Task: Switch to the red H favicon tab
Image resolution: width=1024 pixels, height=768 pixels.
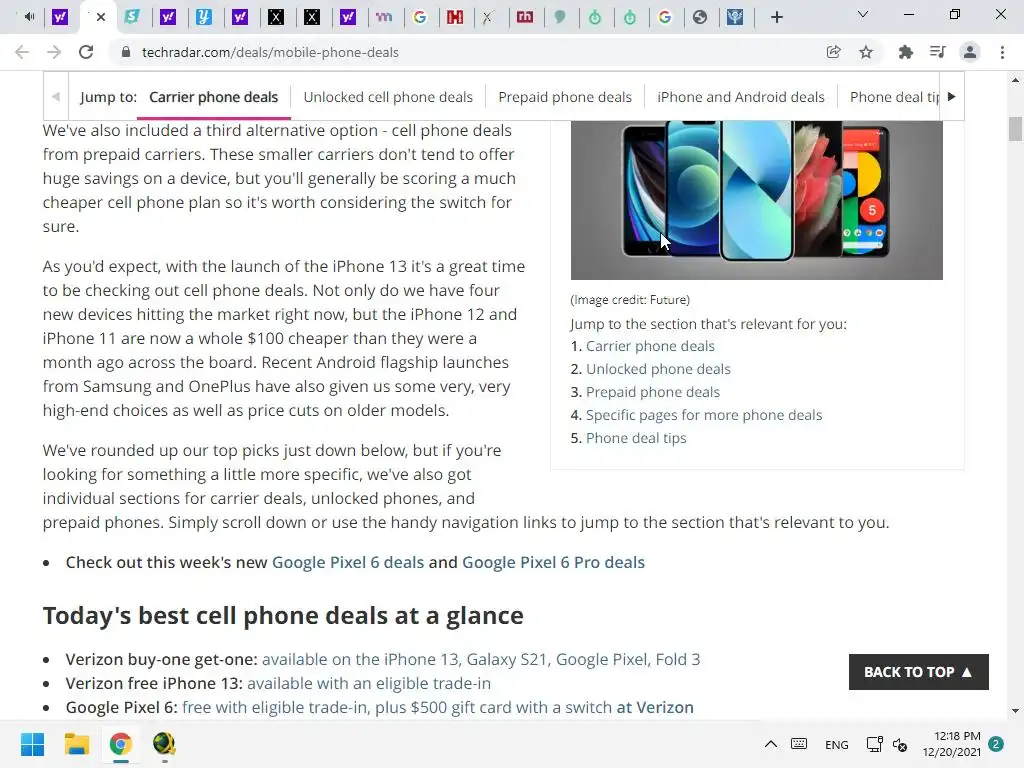Action: [455, 17]
